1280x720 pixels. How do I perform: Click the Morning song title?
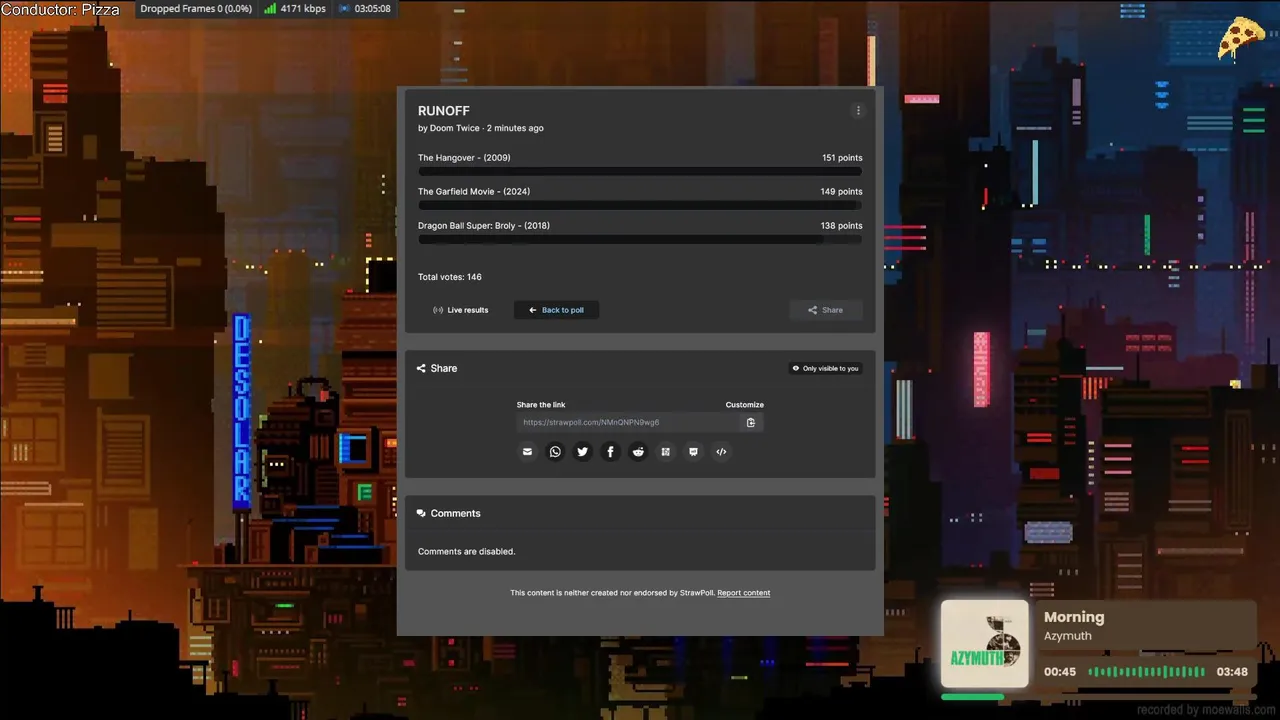coord(1074,617)
